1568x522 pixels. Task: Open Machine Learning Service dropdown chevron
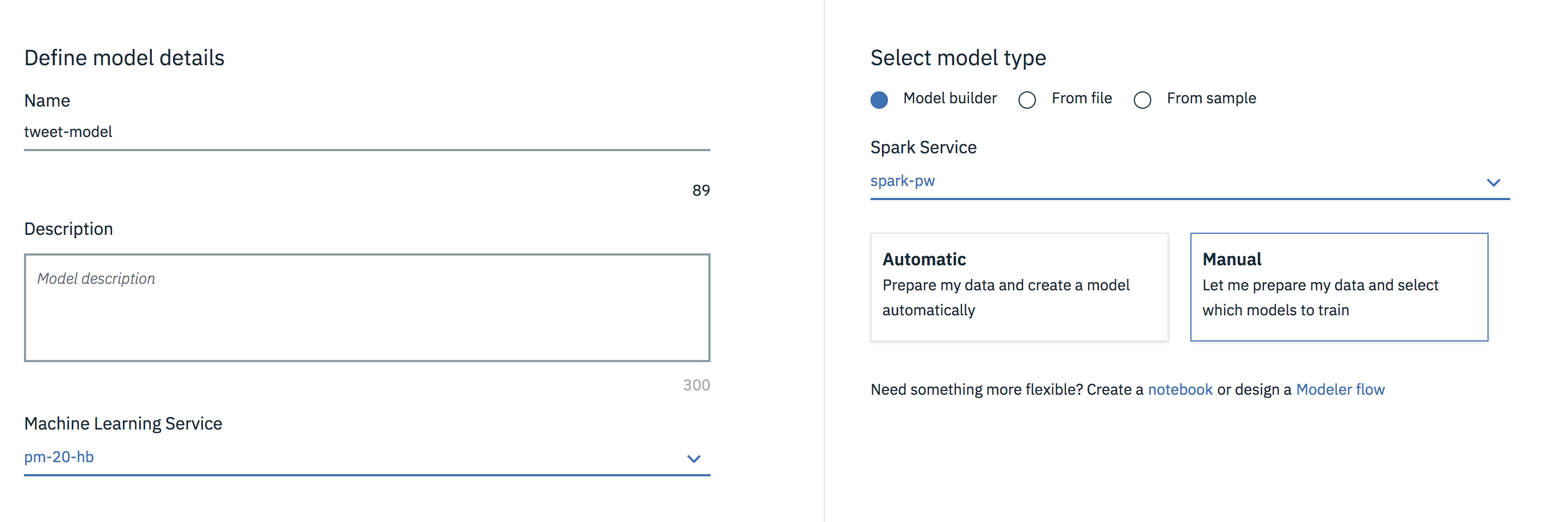pyautogui.click(x=694, y=459)
